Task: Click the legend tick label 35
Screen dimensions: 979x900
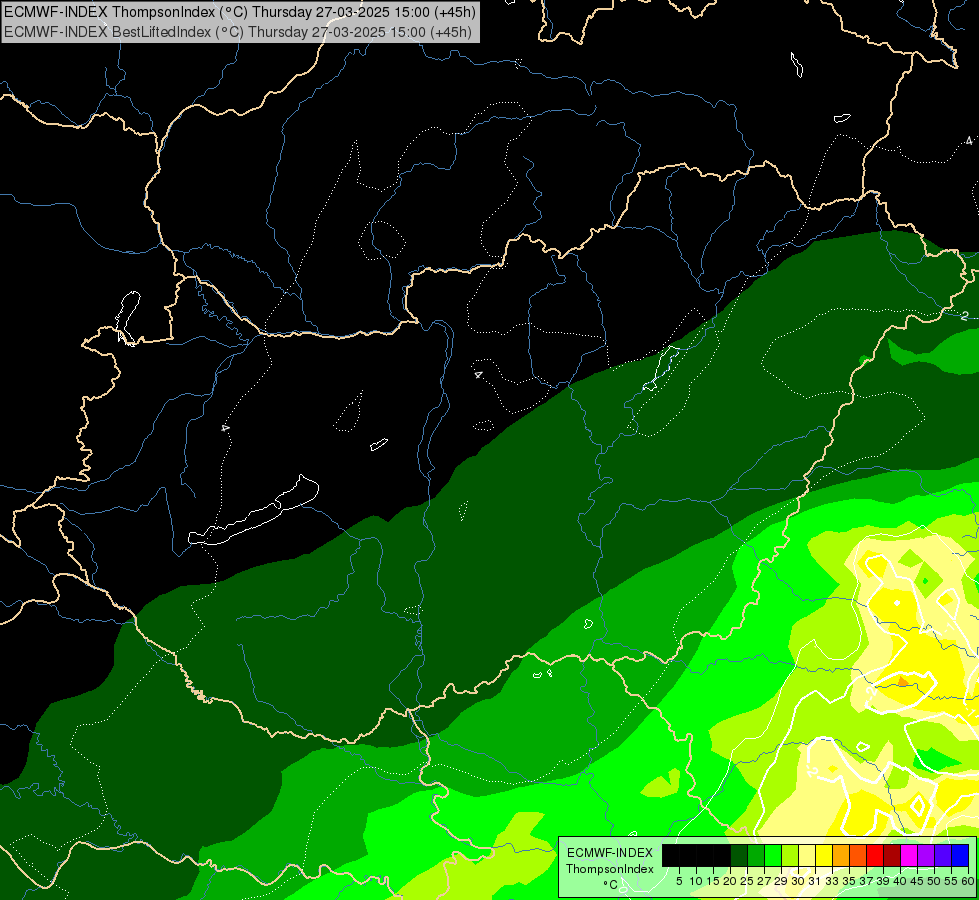Action: (x=850, y=881)
